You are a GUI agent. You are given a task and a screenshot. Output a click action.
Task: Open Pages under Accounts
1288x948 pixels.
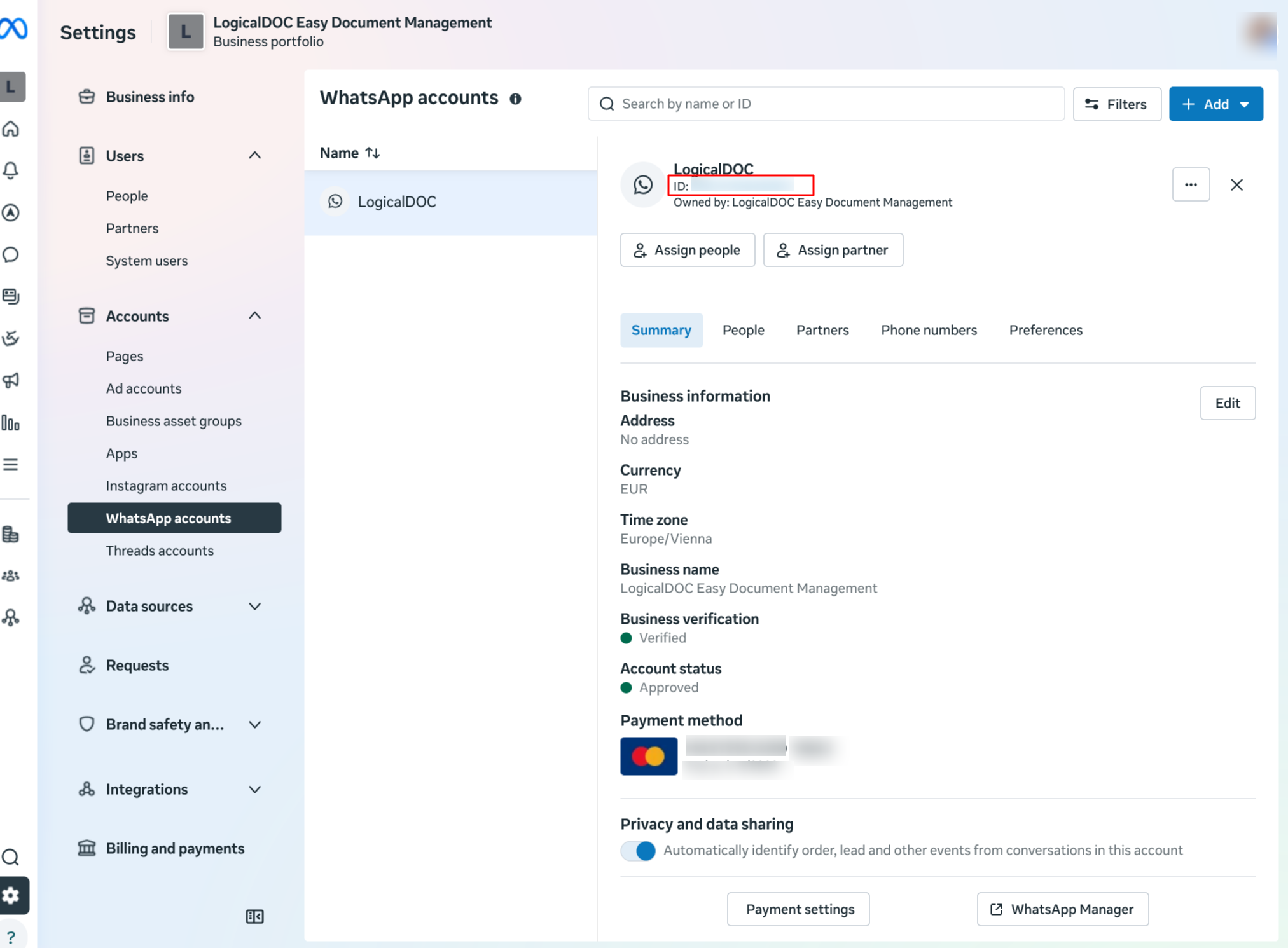click(x=124, y=356)
